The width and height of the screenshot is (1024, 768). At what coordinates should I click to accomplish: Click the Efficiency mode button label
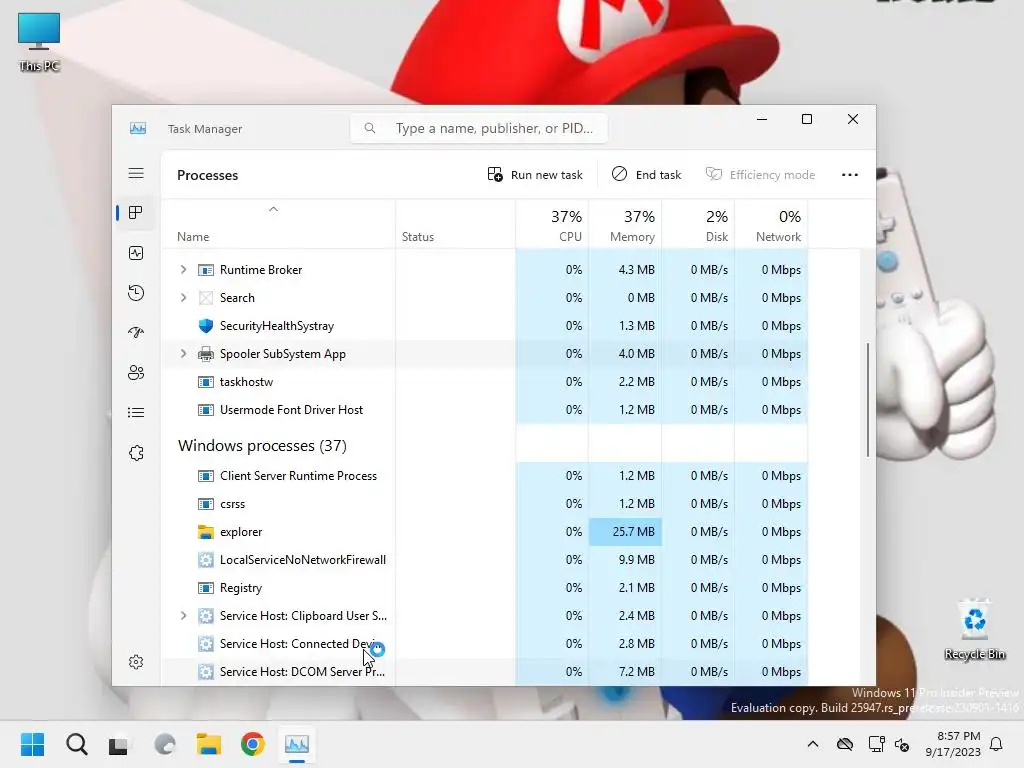click(x=773, y=175)
